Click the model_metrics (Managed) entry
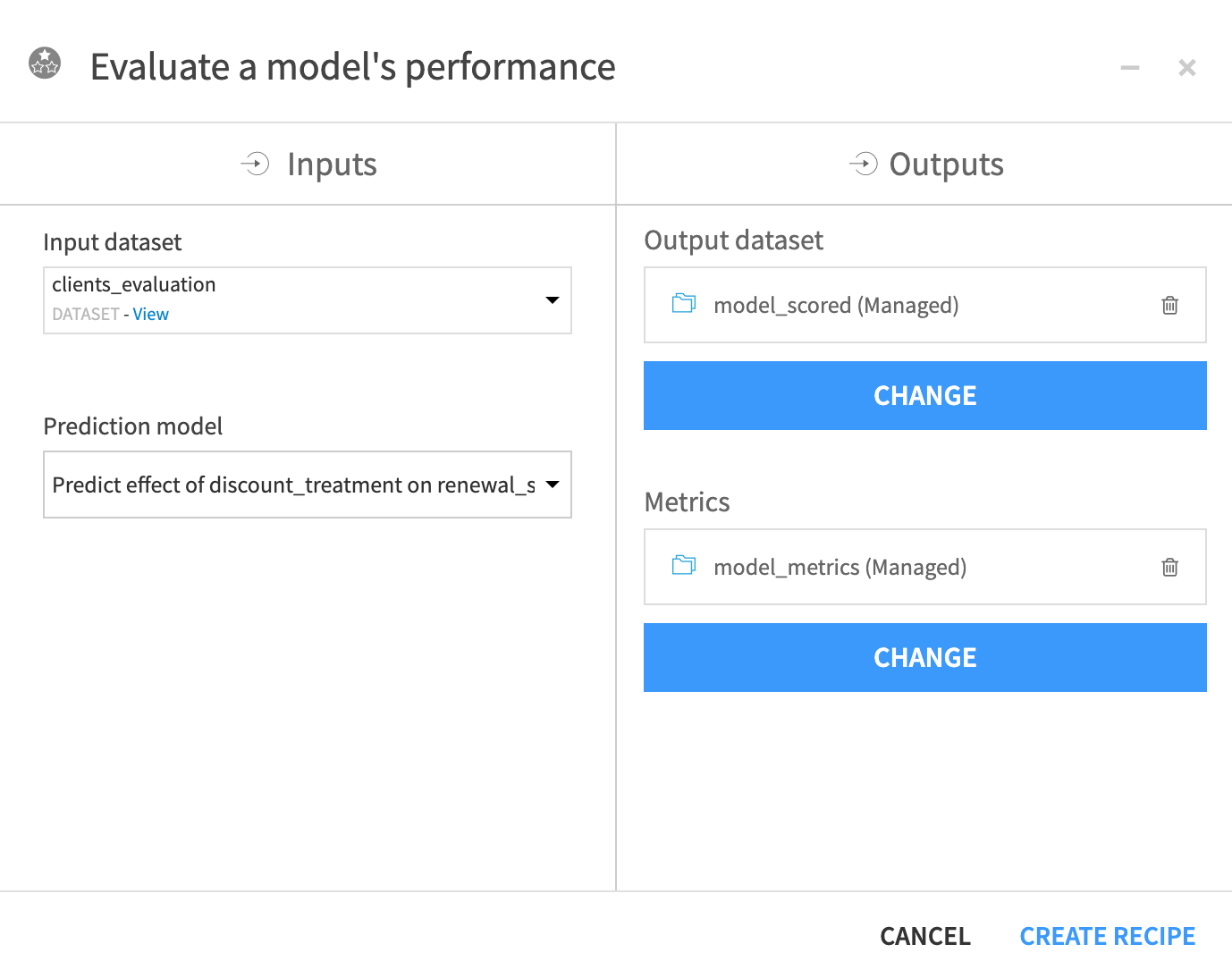 tap(840, 568)
